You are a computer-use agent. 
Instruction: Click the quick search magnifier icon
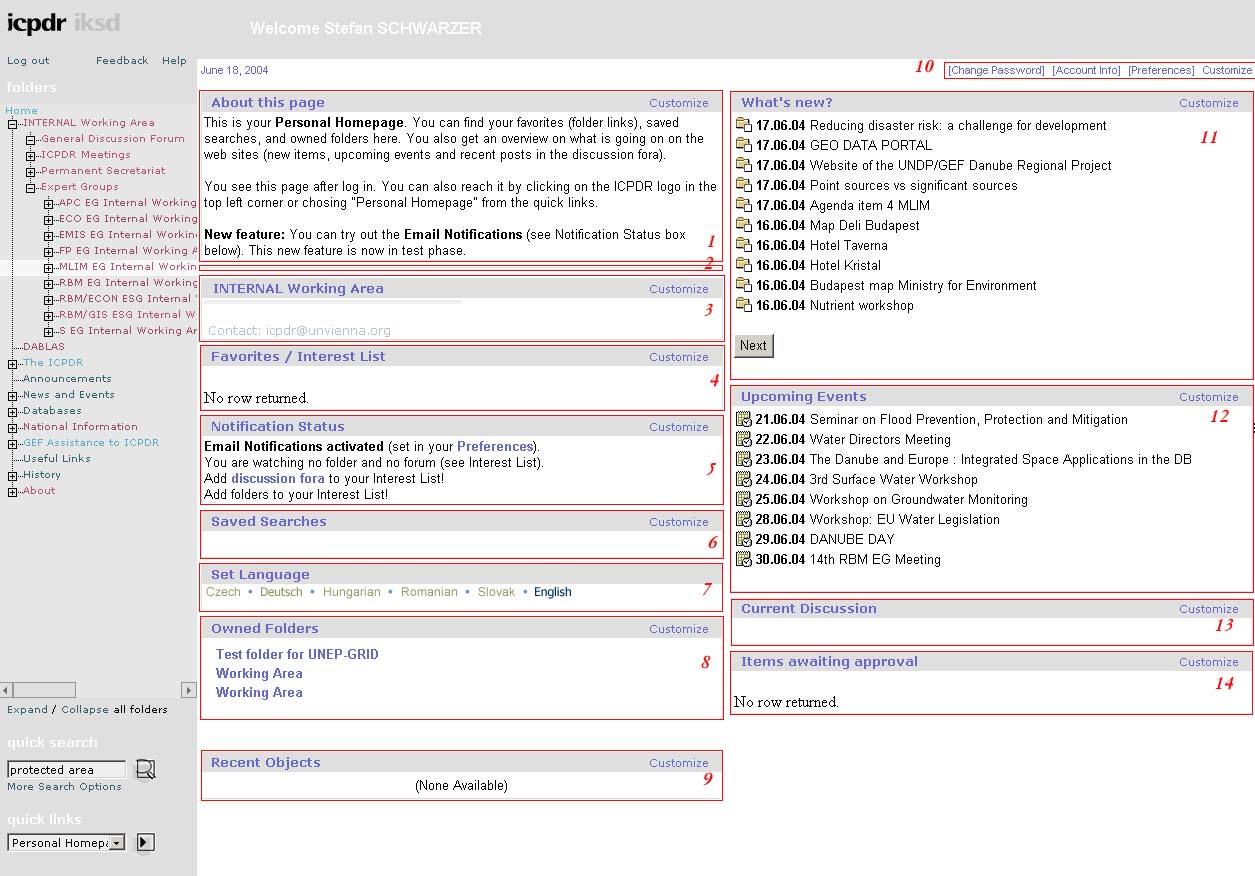(x=145, y=769)
